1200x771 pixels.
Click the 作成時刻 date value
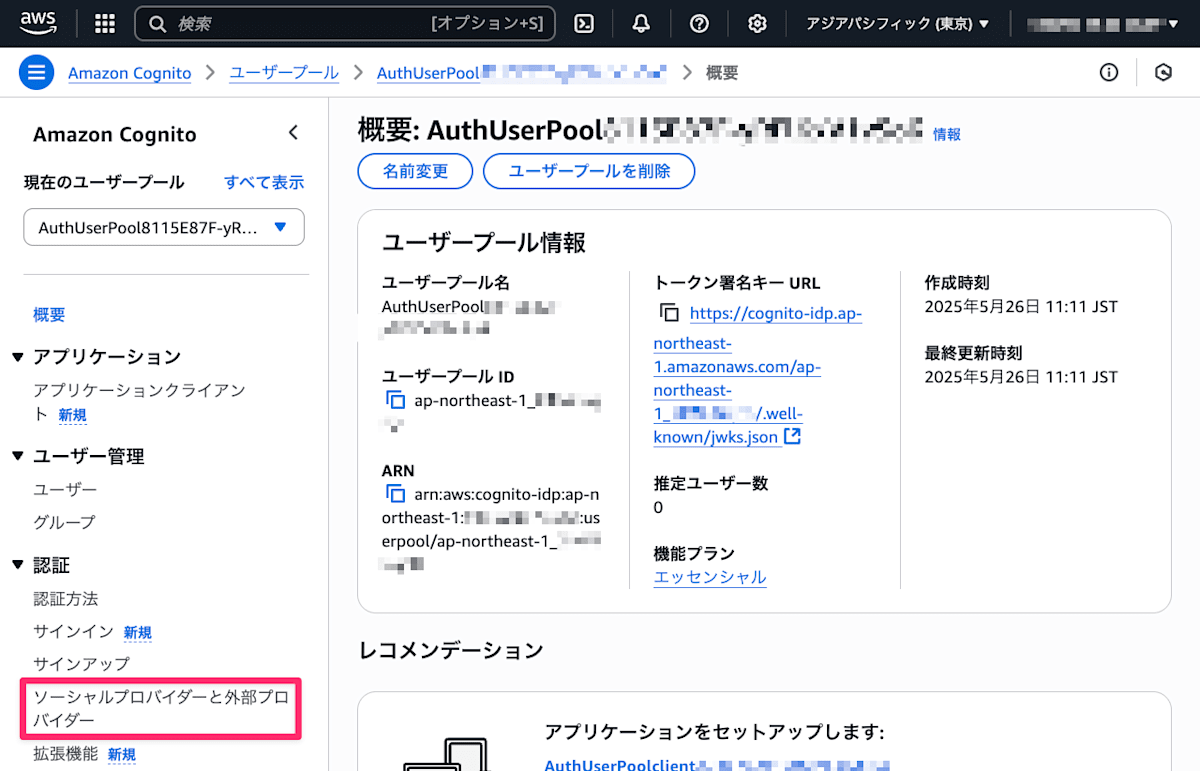(1021, 306)
